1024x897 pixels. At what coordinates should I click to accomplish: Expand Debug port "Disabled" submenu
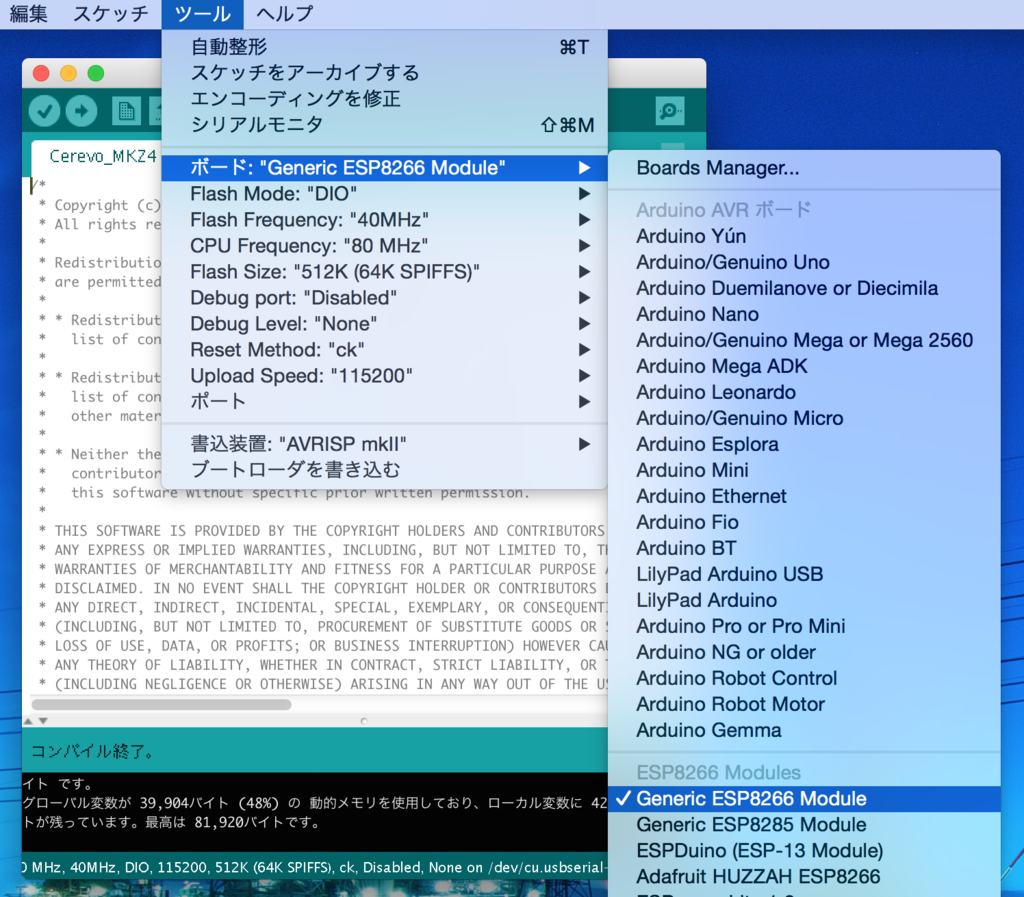point(385,298)
